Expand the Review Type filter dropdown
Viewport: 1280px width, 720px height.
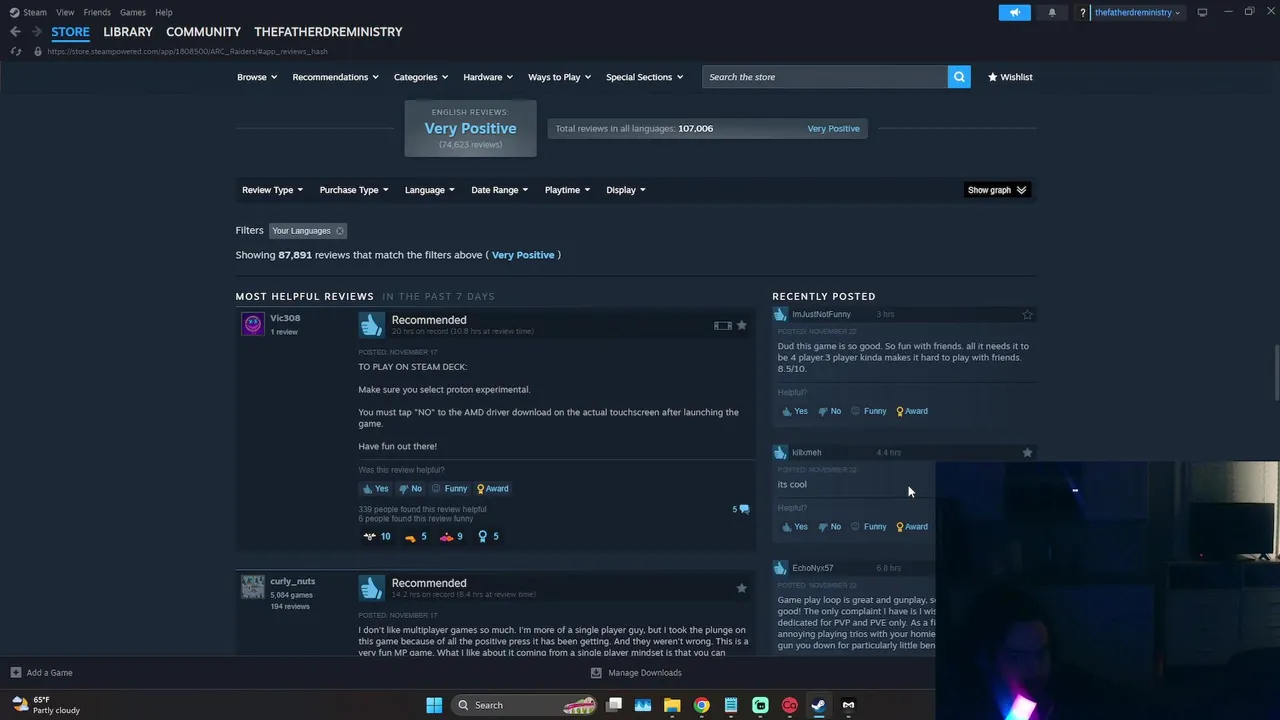pyautogui.click(x=272, y=190)
